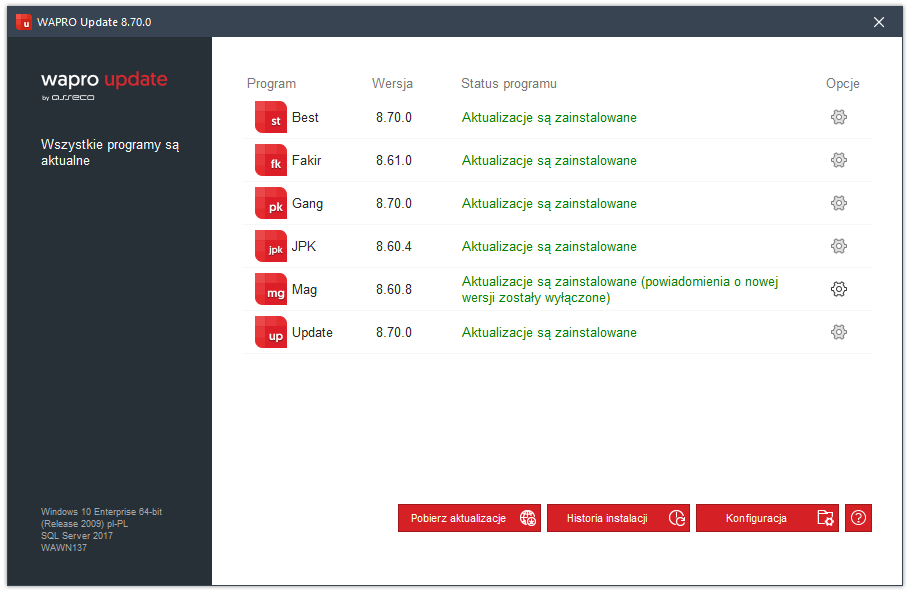Viewport: 913px width, 597px height.
Task: Open options gear for Mag program
Action: 838,289
